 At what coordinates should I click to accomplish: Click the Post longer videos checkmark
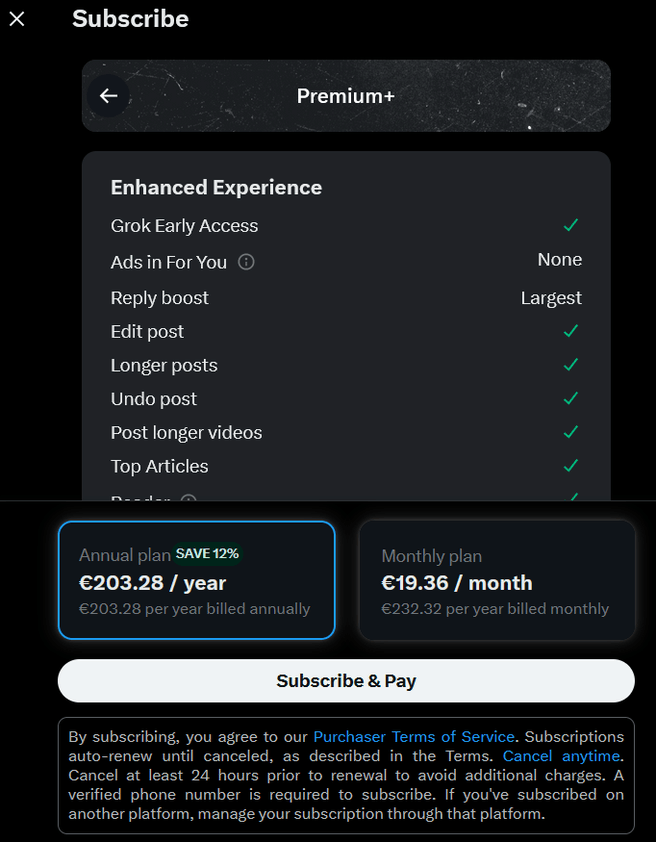point(571,433)
